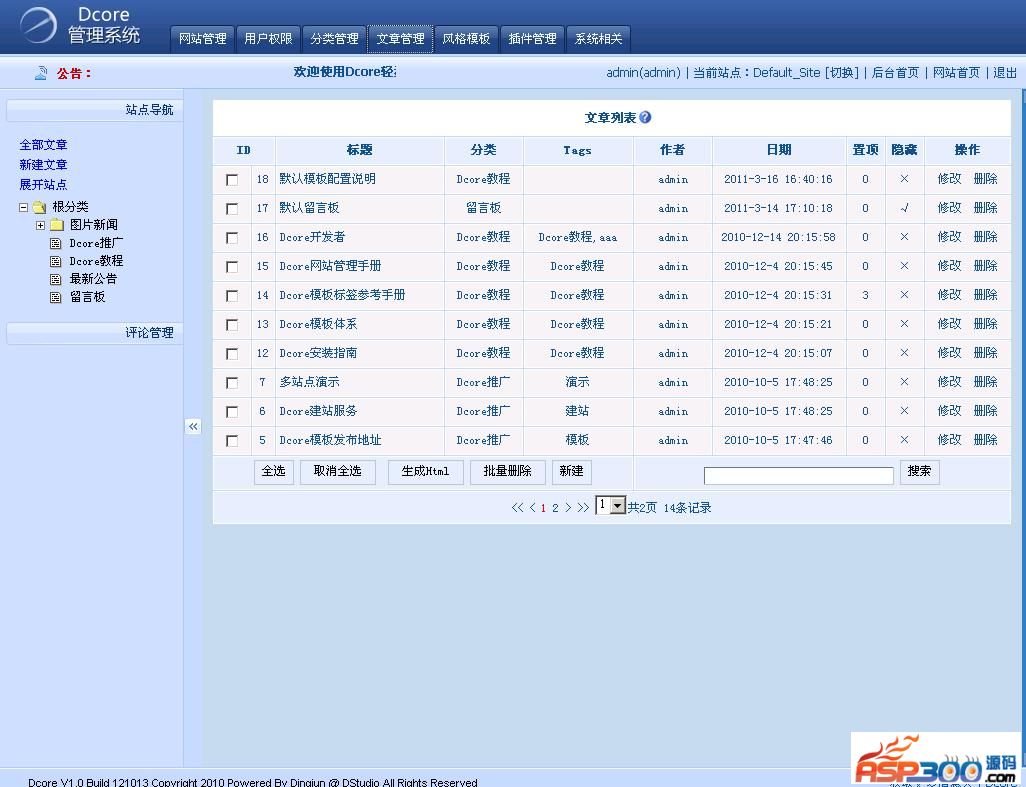Open the 新建文章 link
This screenshot has height=787, width=1026.
pos(43,165)
